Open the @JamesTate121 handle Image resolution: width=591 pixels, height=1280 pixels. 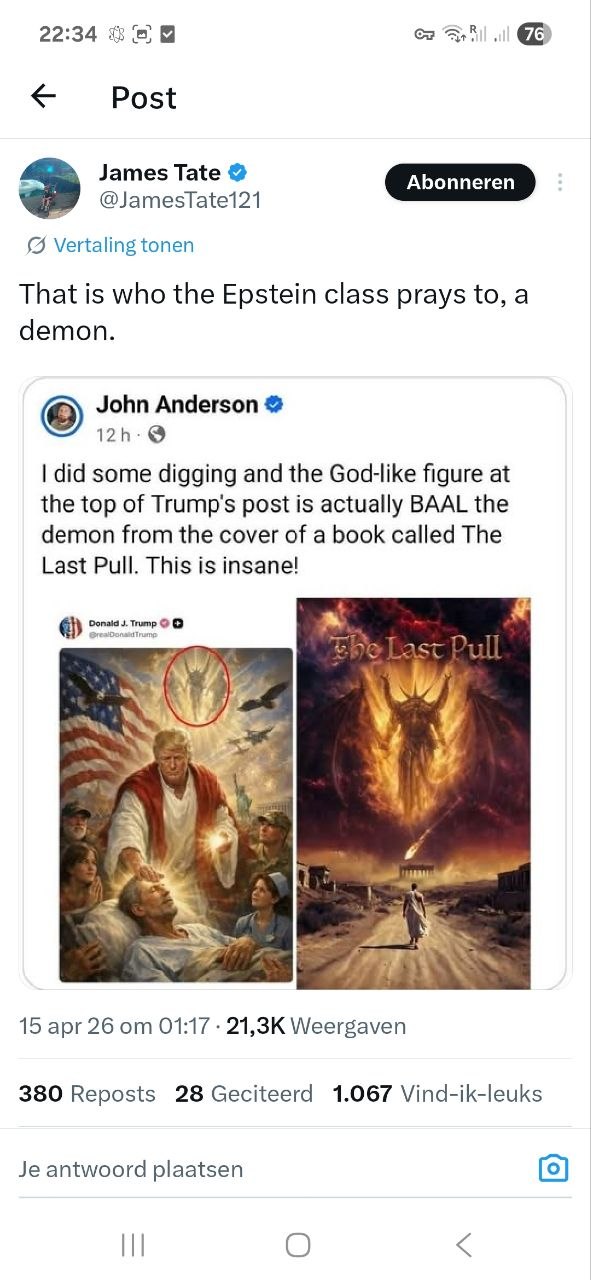pos(180,200)
